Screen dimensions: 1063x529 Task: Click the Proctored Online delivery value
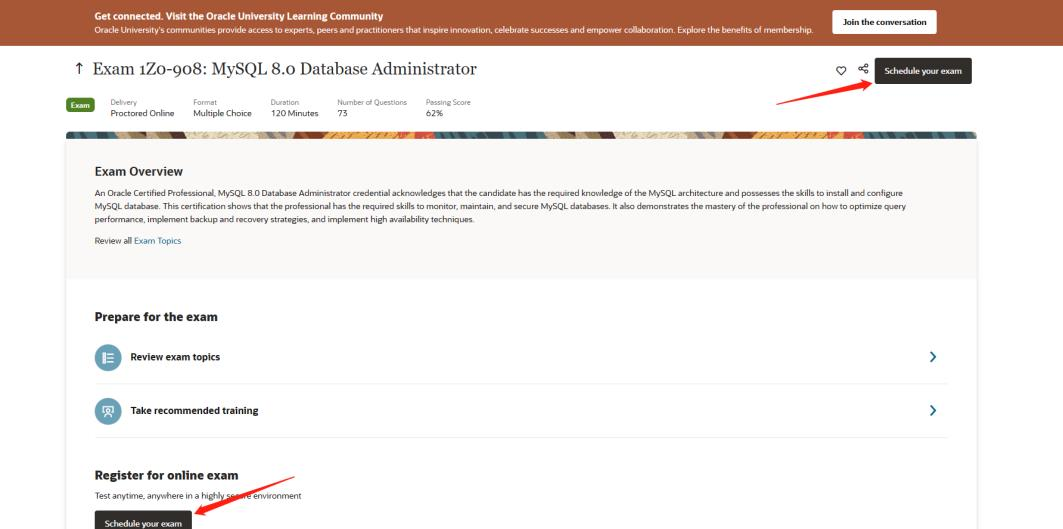tap(142, 113)
